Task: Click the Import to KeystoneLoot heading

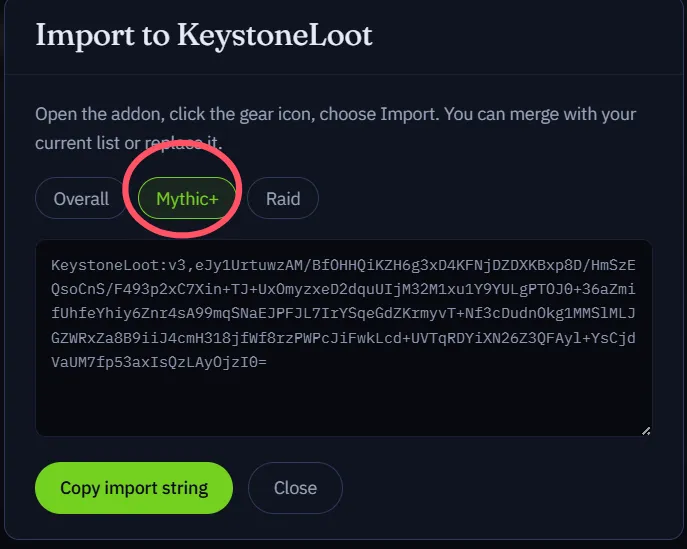Action: tap(204, 35)
